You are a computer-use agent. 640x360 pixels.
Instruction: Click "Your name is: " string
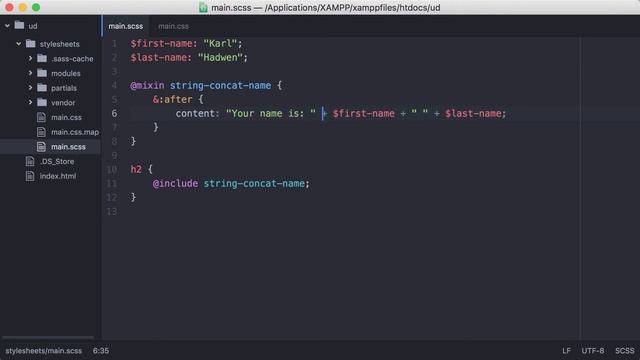(271, 113)
